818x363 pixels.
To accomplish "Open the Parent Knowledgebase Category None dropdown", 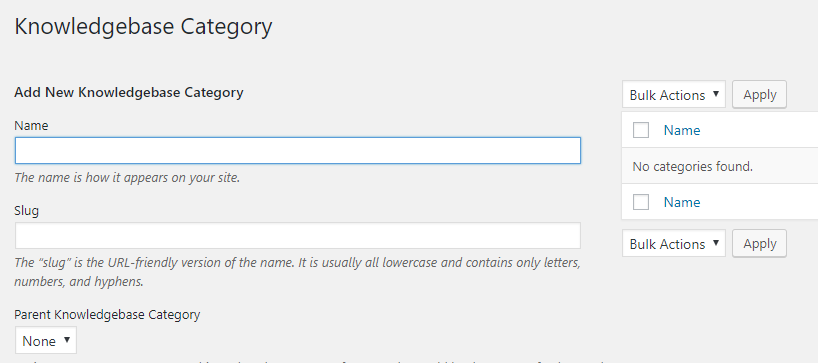I will pyautogui.click(x=46, y=341).
